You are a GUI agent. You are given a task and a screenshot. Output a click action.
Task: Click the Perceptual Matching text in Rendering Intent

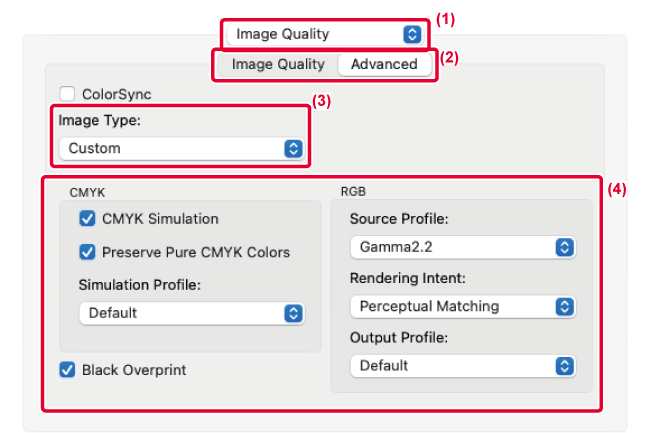point(429,306)
